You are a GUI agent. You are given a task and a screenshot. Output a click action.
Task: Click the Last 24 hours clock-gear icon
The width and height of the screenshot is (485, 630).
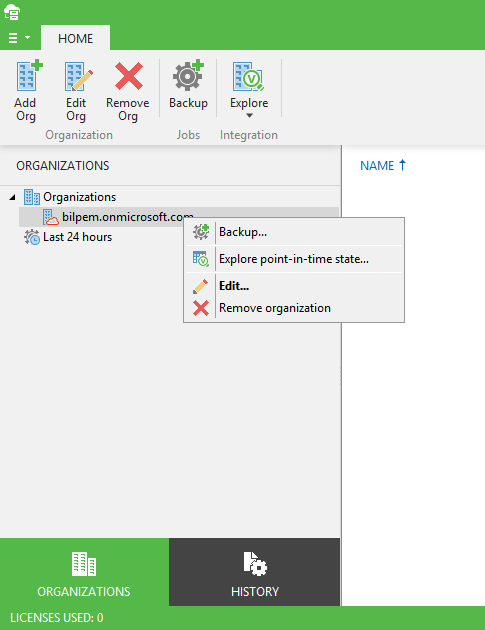(x=32, y=237)
